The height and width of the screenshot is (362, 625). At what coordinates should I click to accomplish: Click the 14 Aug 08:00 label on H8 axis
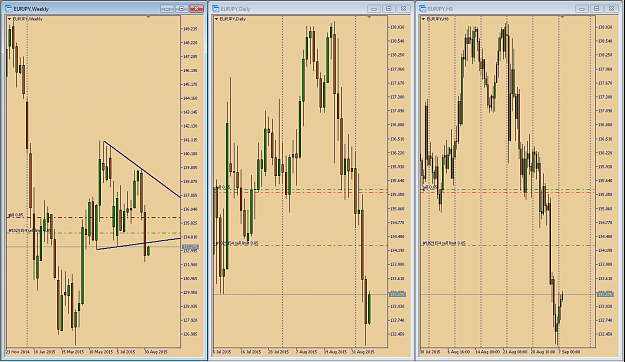click(x=487, y=352)
